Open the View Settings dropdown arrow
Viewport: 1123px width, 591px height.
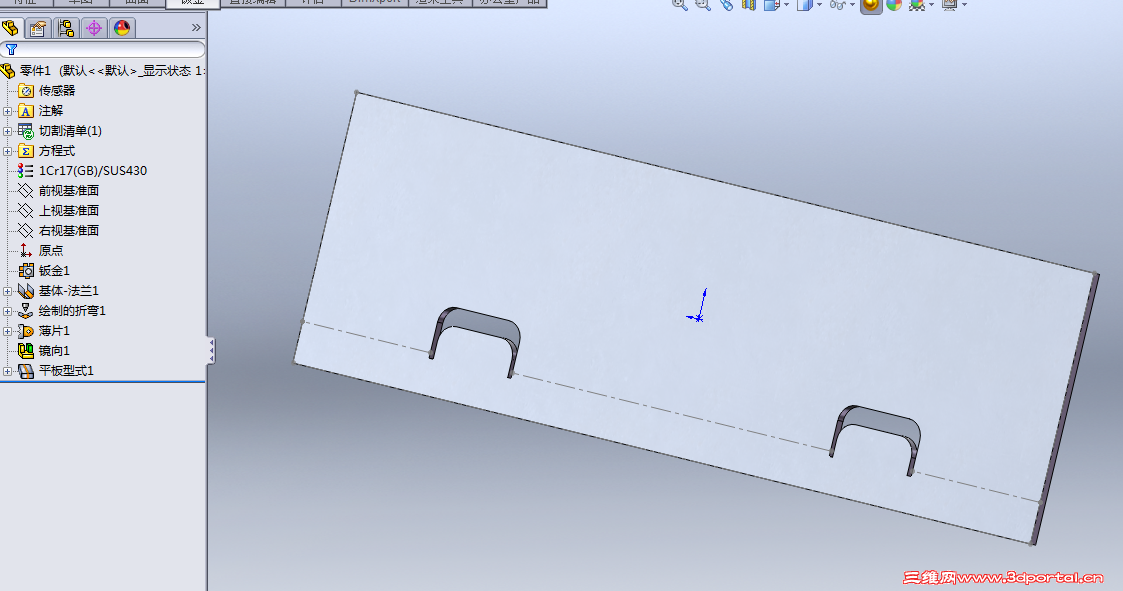click(964, 5)
